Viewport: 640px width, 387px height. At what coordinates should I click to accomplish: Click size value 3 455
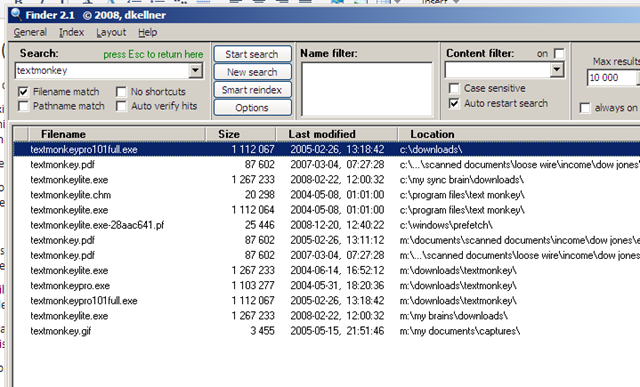coord(262,331)
